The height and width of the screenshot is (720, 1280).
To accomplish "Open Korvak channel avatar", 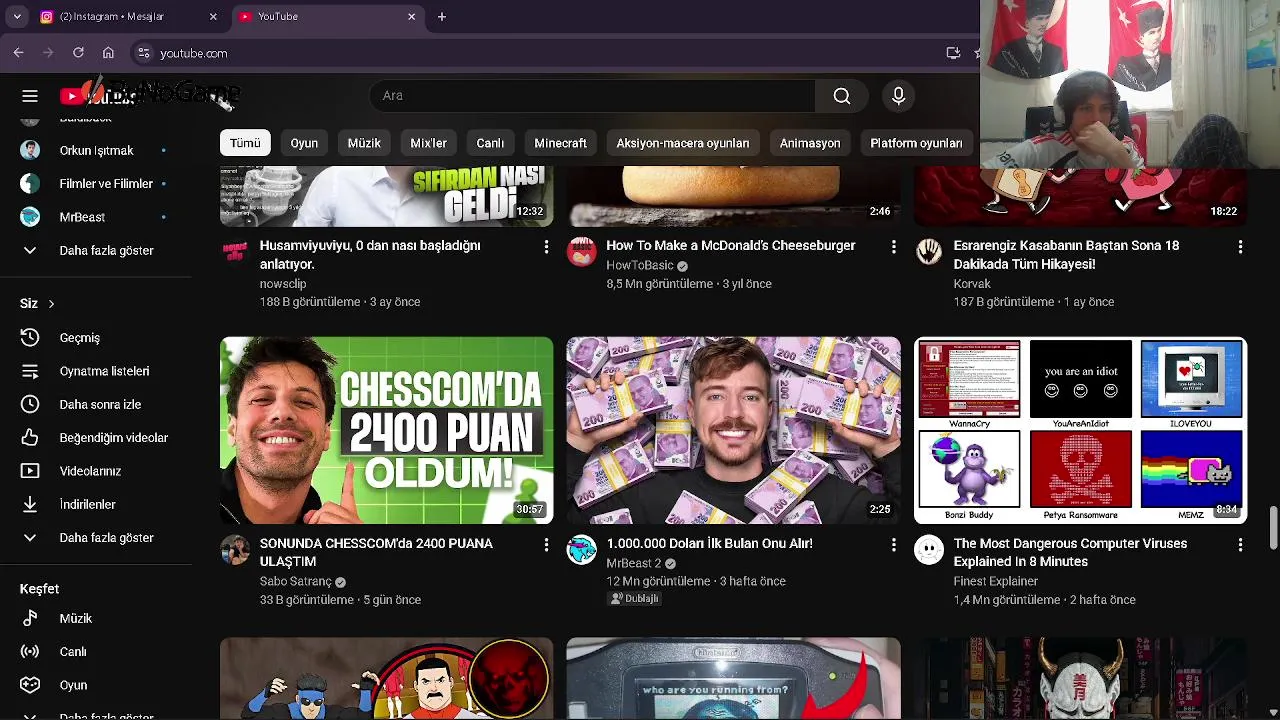I will tap(929, 251).
